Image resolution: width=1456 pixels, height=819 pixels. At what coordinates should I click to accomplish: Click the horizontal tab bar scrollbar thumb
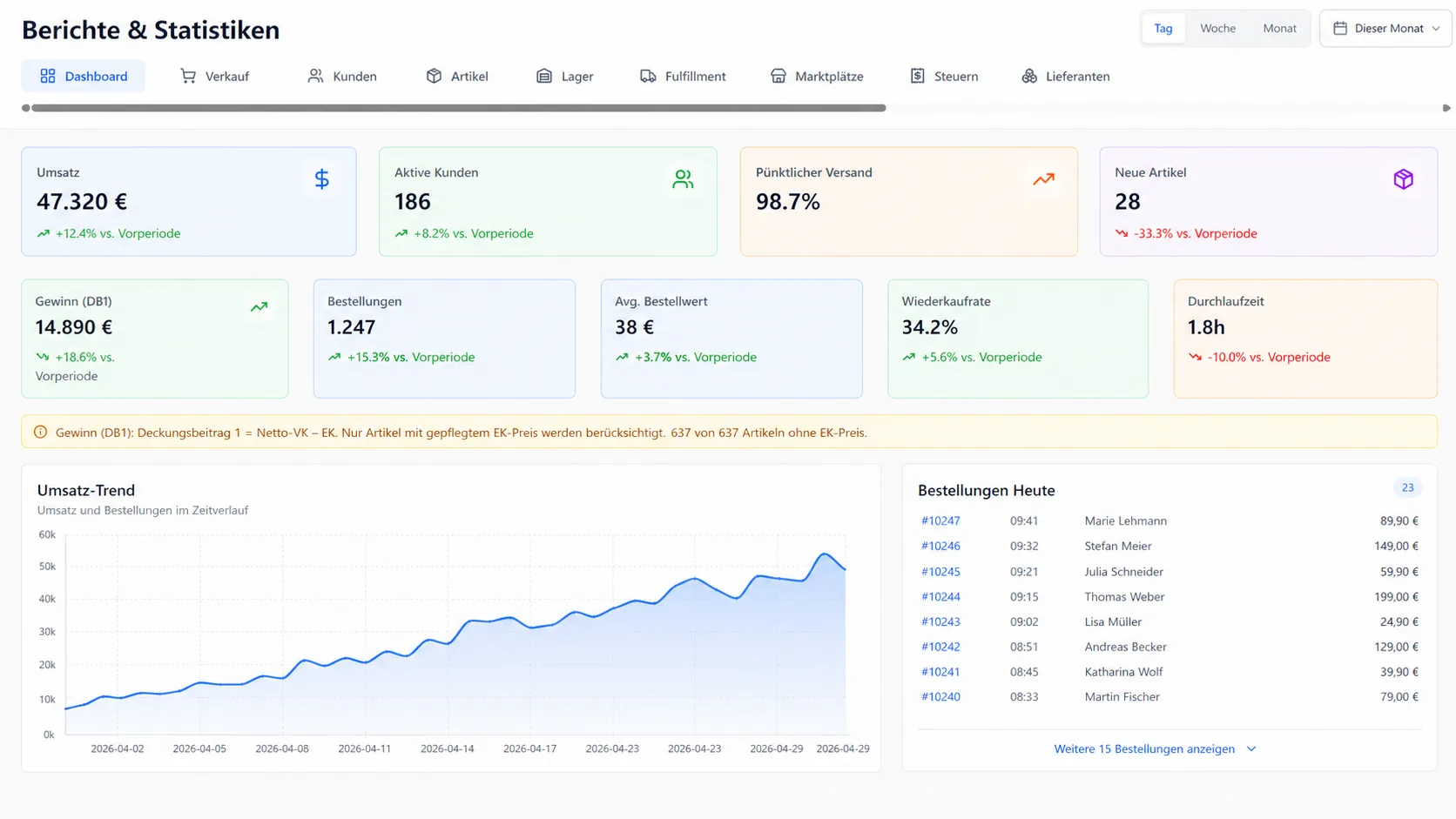[x=458, y=109]
